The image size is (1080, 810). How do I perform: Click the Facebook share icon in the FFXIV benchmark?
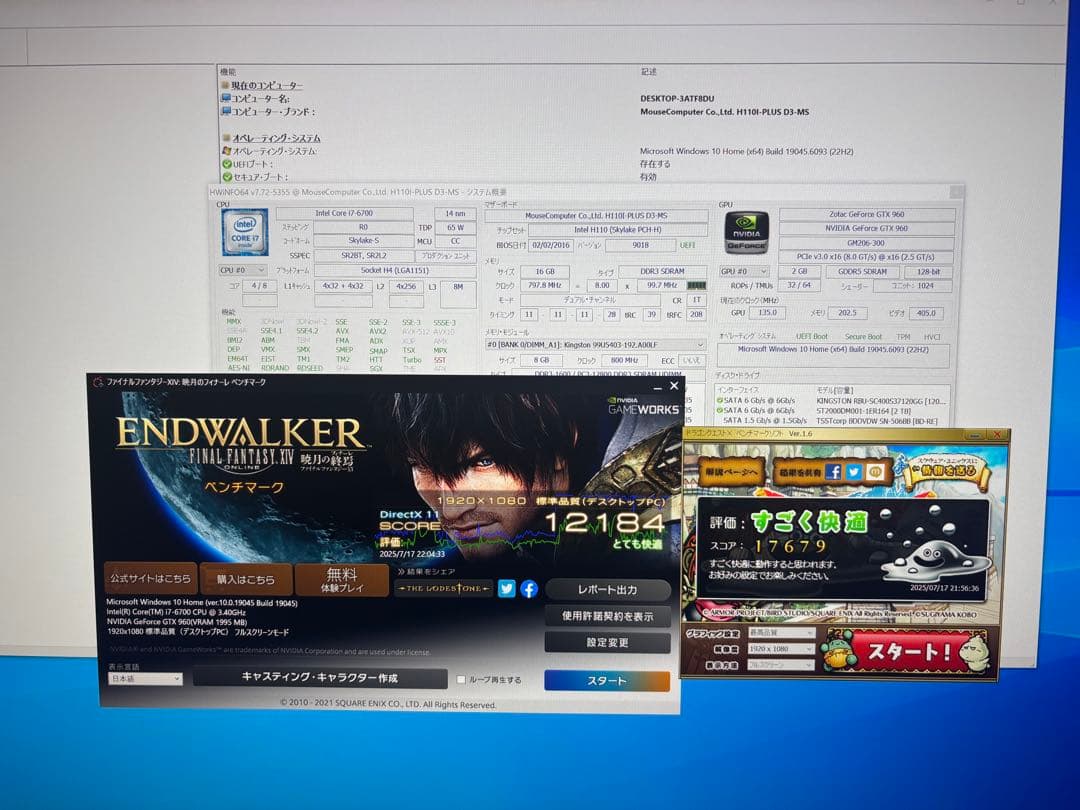click(527, 588)
